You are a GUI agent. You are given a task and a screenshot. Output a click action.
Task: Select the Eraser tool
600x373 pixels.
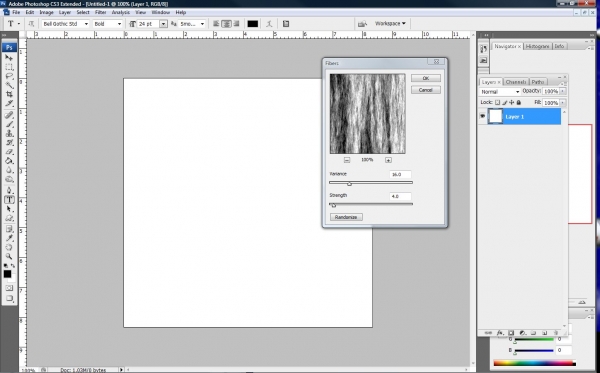(x=9, y=152)
